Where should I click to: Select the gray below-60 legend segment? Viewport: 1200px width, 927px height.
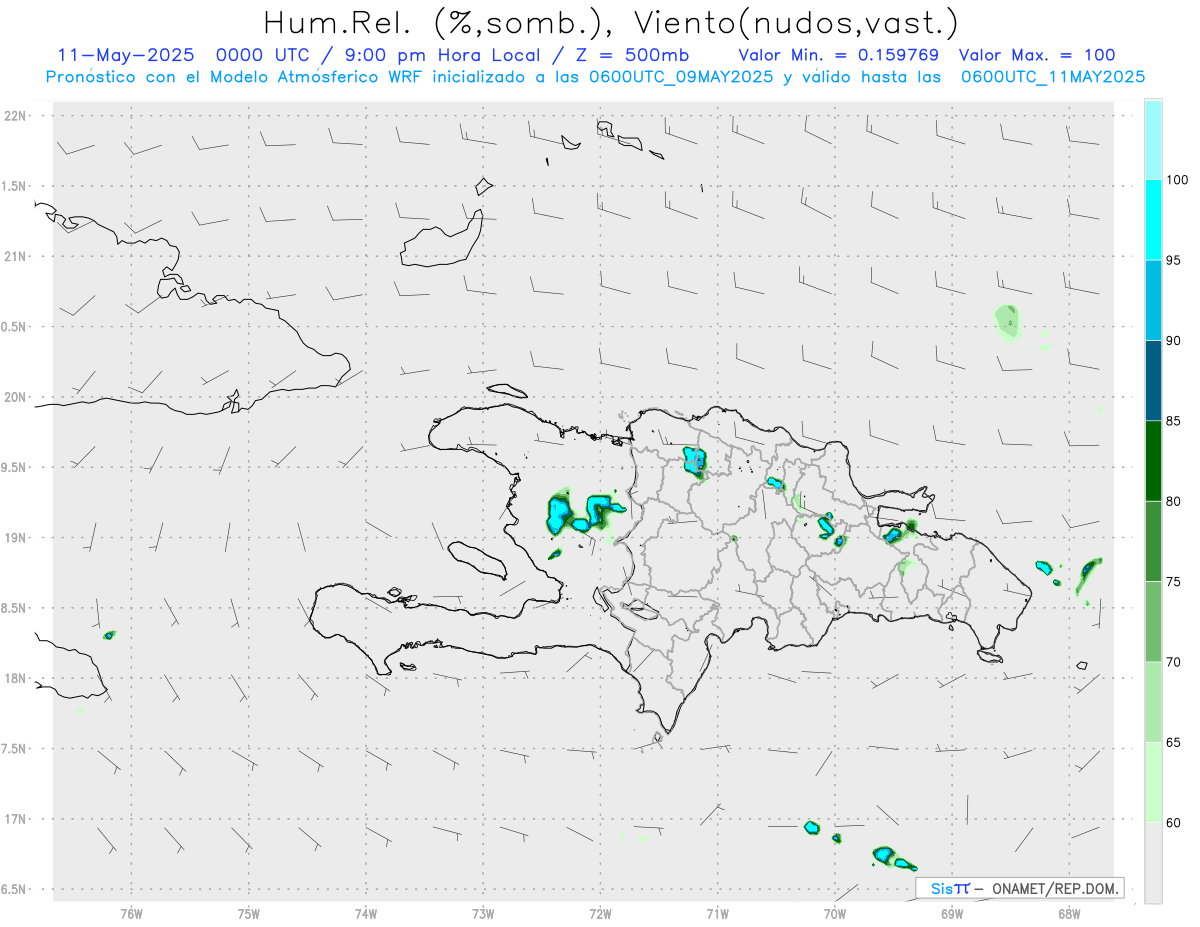(1153, 862)
